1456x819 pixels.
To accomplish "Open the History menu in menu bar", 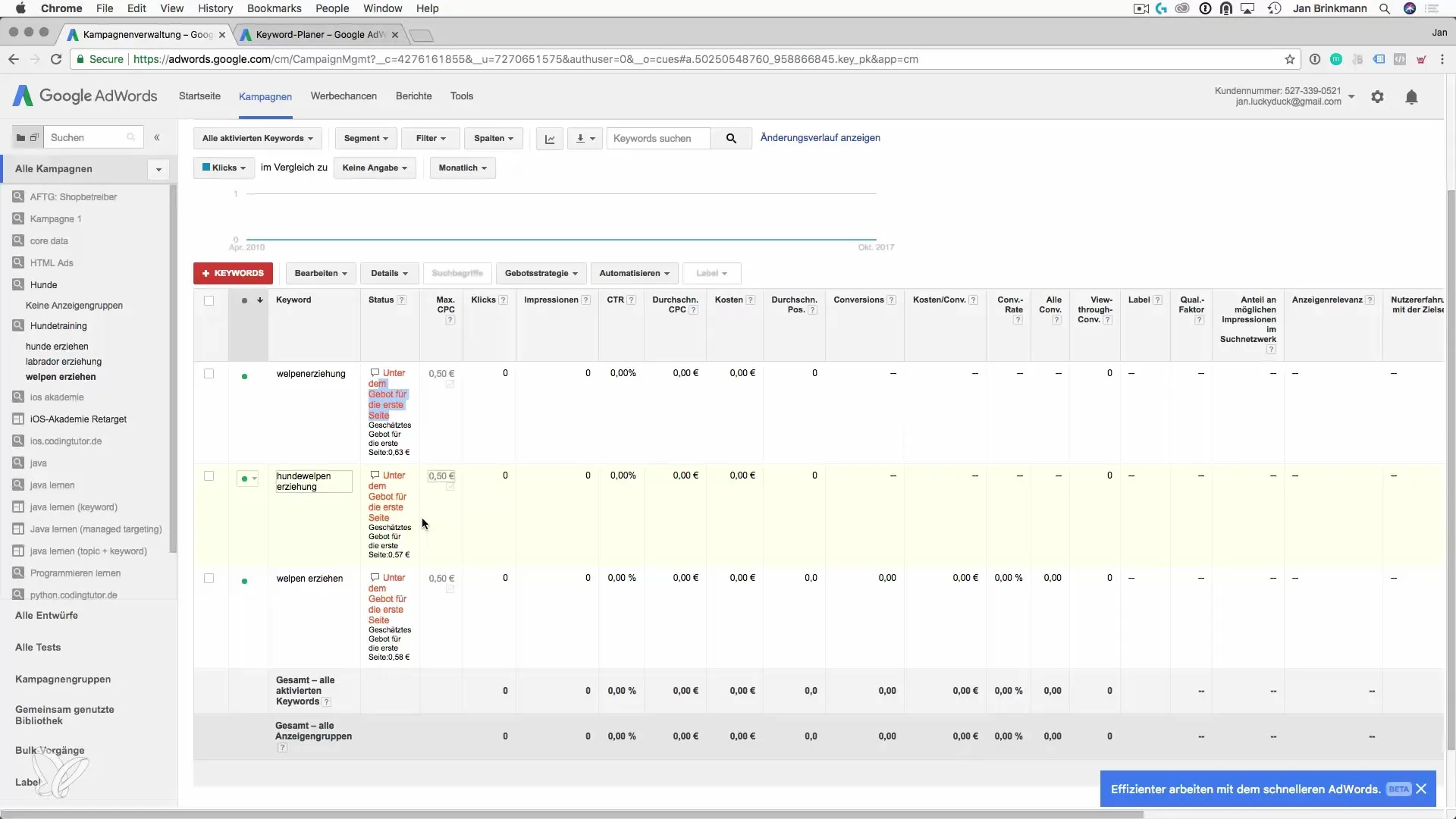I will click(x=215, y=8).
